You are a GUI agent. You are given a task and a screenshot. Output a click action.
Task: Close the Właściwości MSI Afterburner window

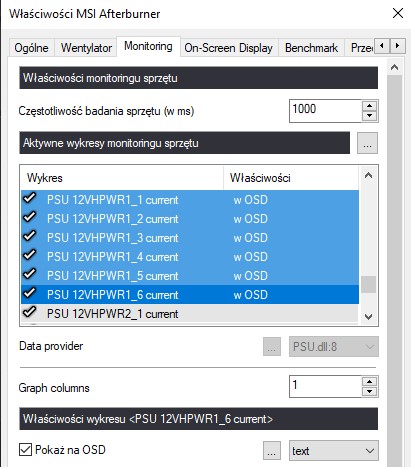(x=398, y=13)
